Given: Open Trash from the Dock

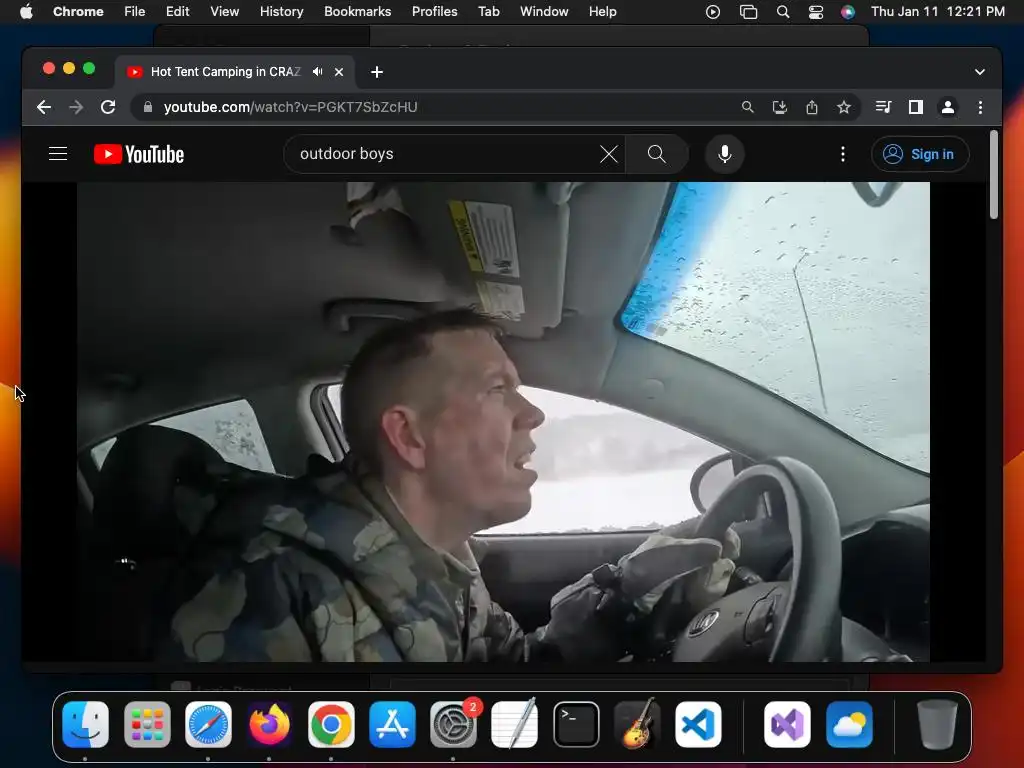Looking at the screenshot, I should coord(937,724).
